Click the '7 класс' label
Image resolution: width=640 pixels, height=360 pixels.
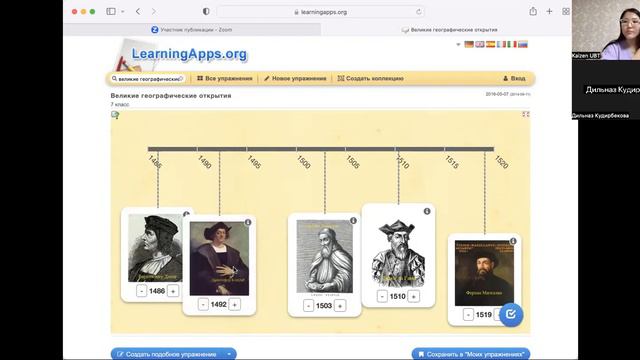pos(120,104)
